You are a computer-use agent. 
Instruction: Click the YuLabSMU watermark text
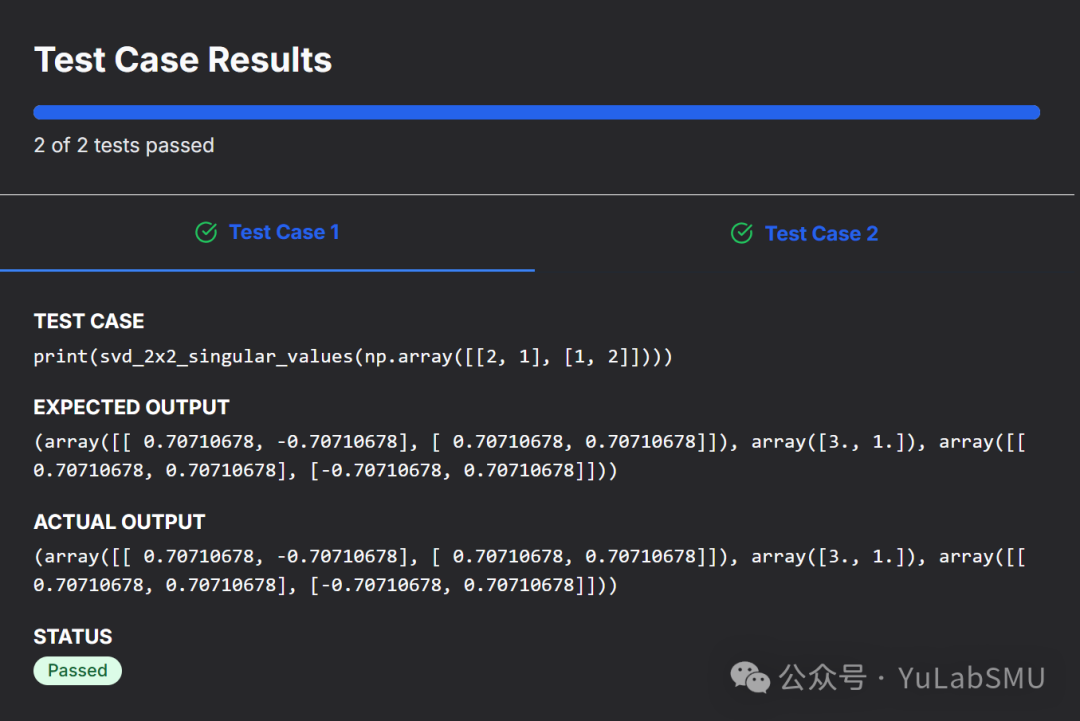point(971,678)
